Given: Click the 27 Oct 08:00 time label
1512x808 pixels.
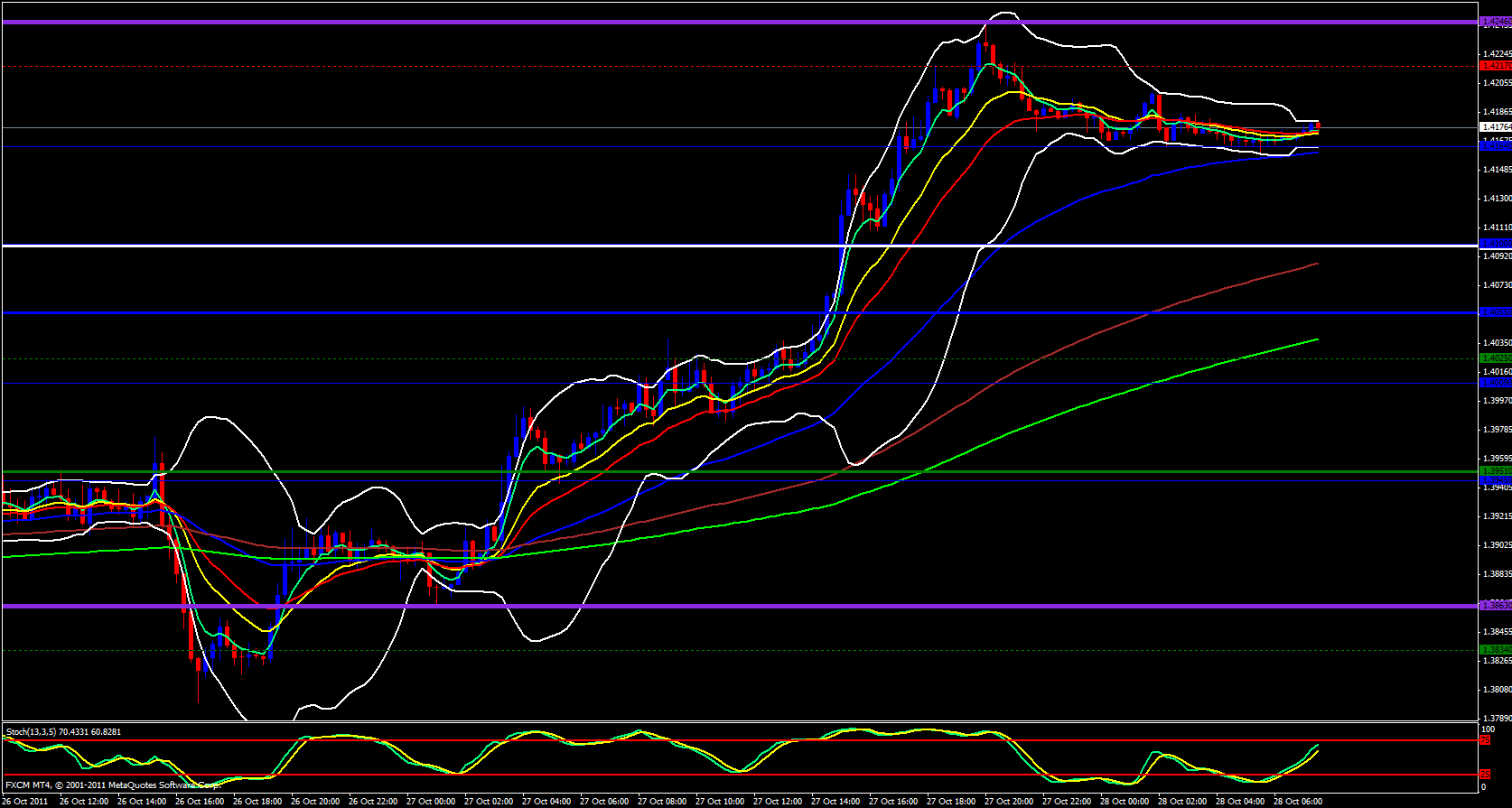Looking at the screenshot, I should click(x=662, y=802).
